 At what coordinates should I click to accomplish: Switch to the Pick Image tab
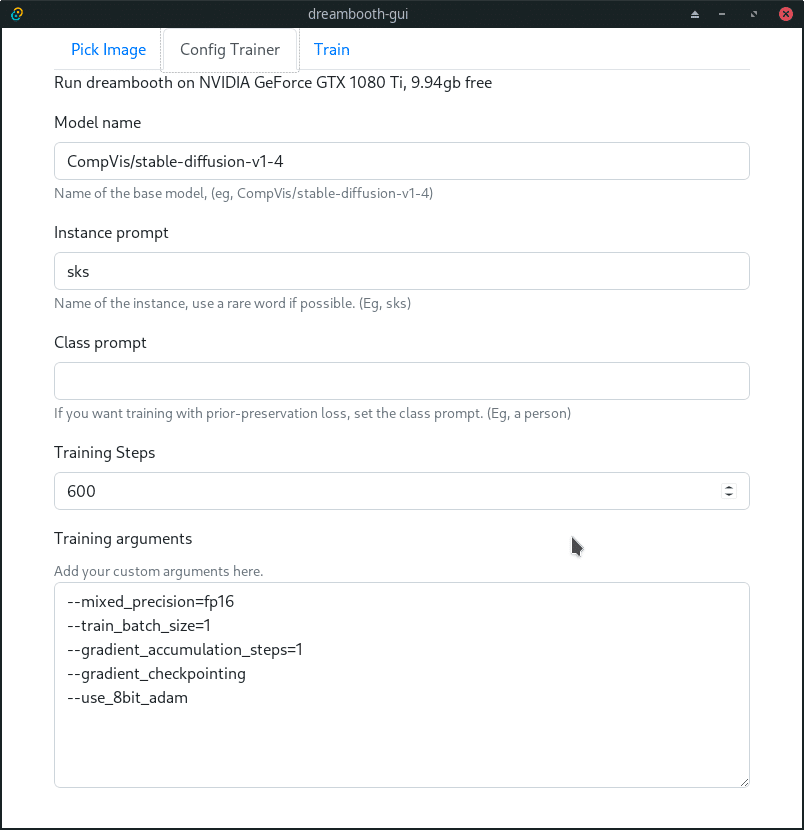[108, 50]
